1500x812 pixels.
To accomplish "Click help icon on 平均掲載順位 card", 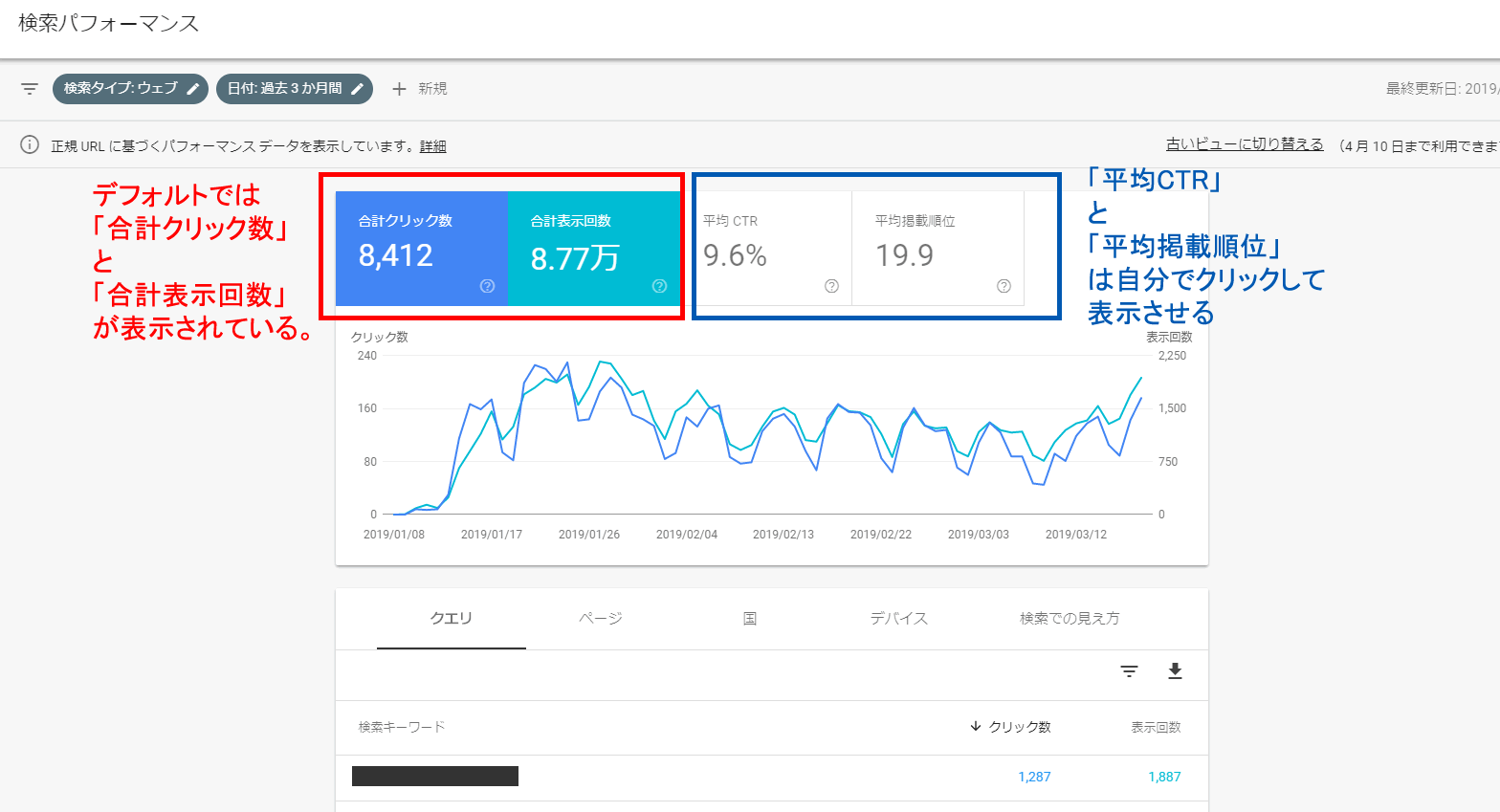I will click(x=1004, y=286).
